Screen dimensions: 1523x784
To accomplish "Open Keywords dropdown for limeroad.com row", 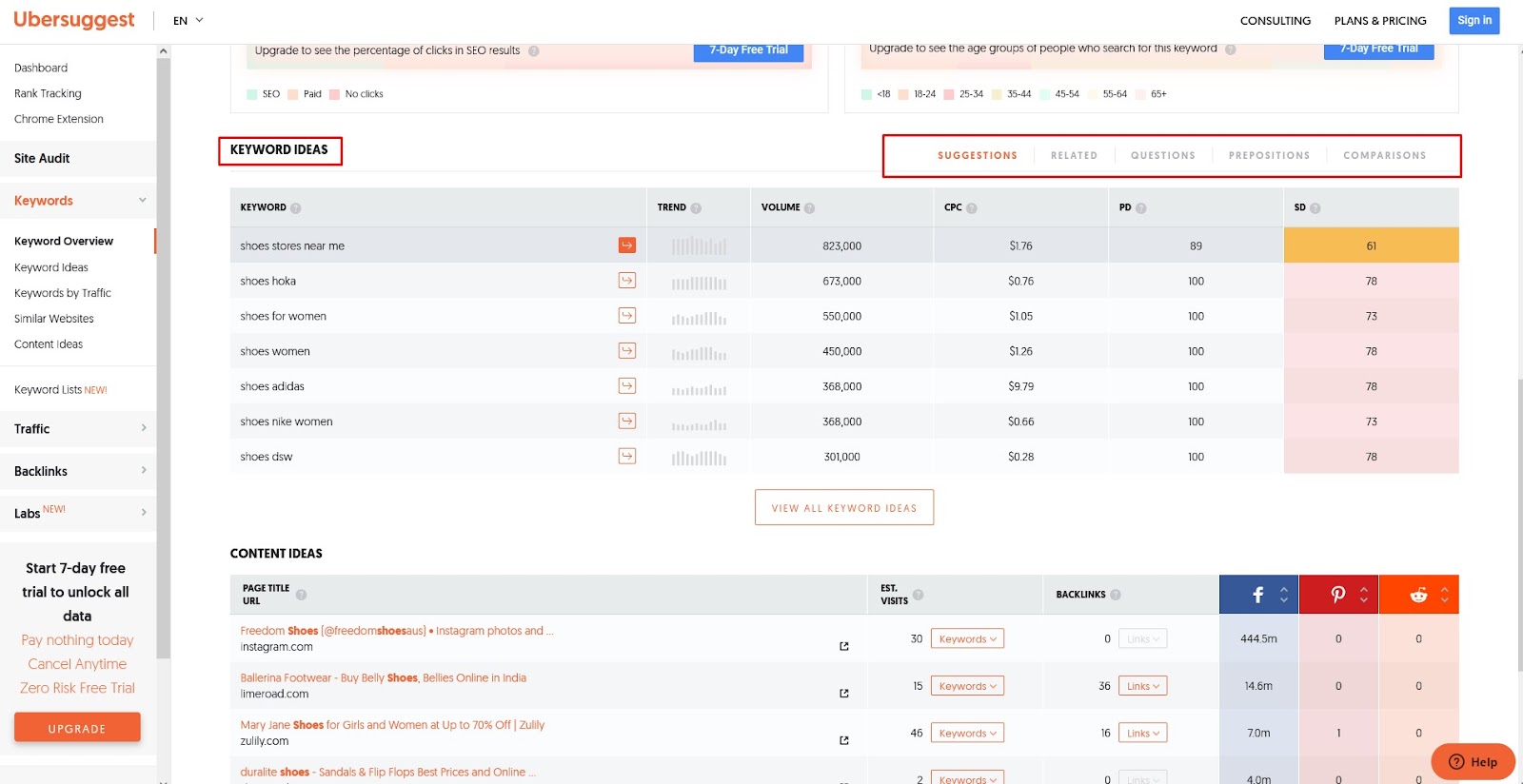I will click(967, 686).
